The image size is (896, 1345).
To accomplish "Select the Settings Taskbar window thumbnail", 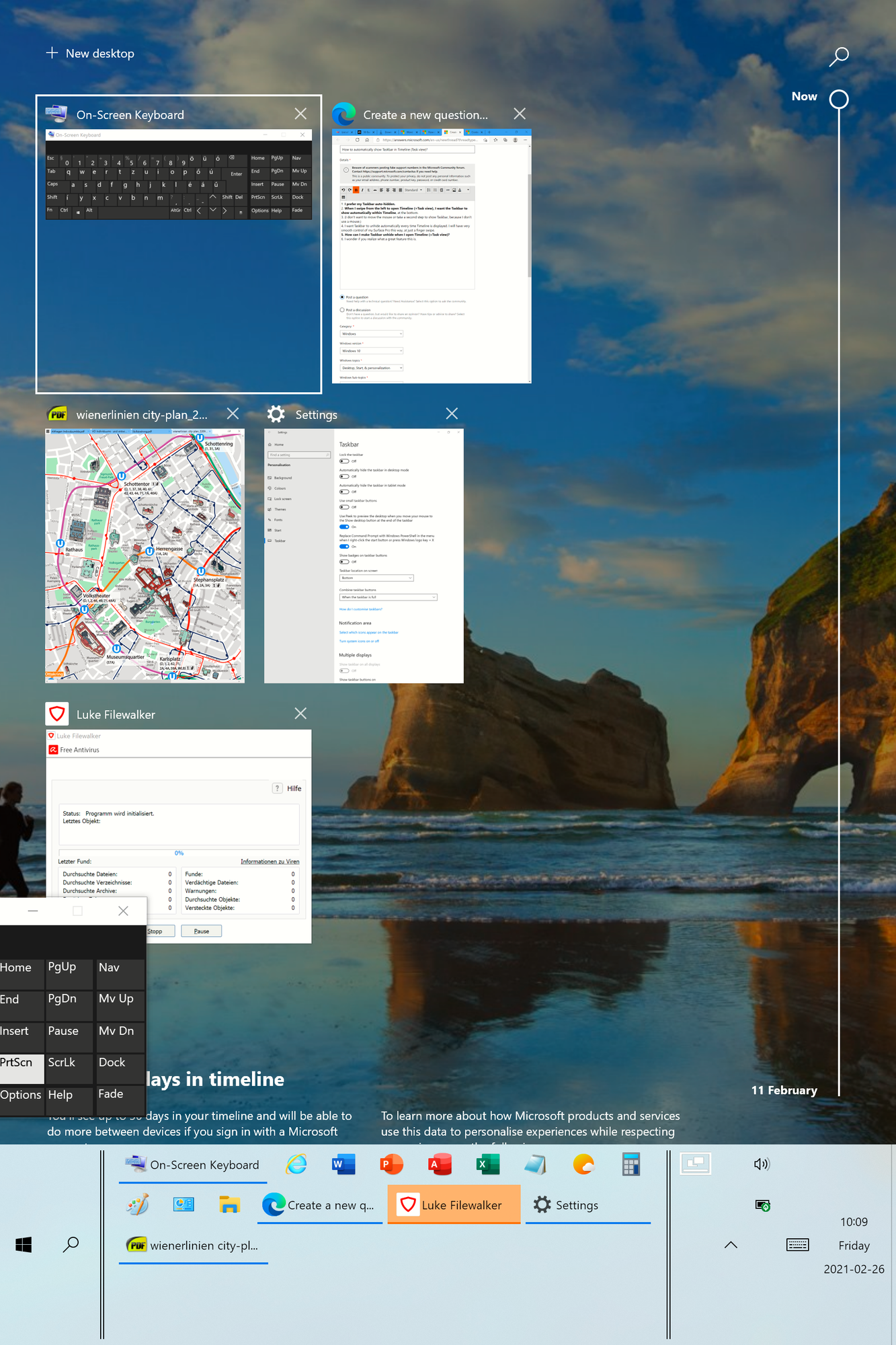I will click(x=364, y=556).
